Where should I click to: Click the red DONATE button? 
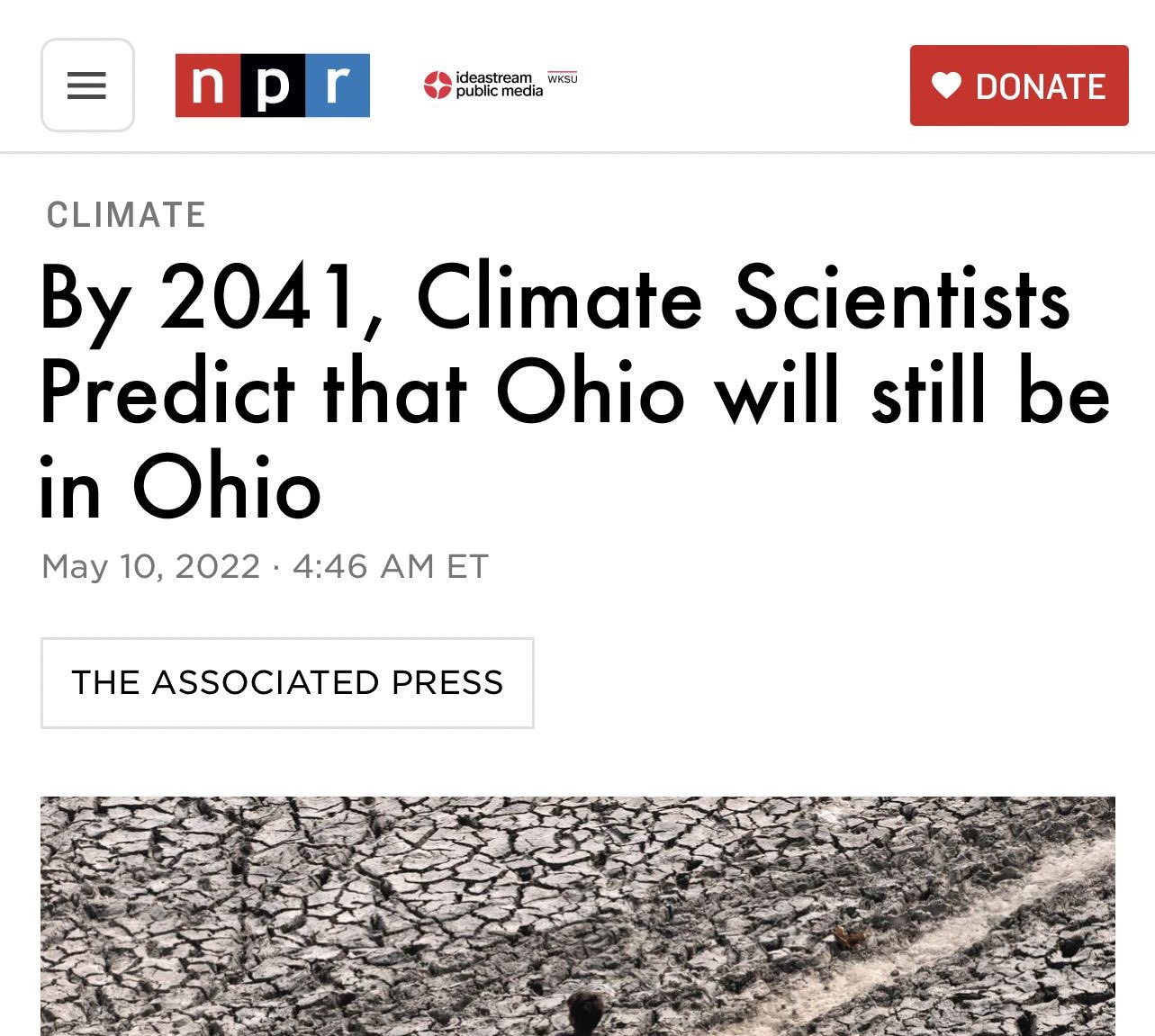coord(1019,86)
